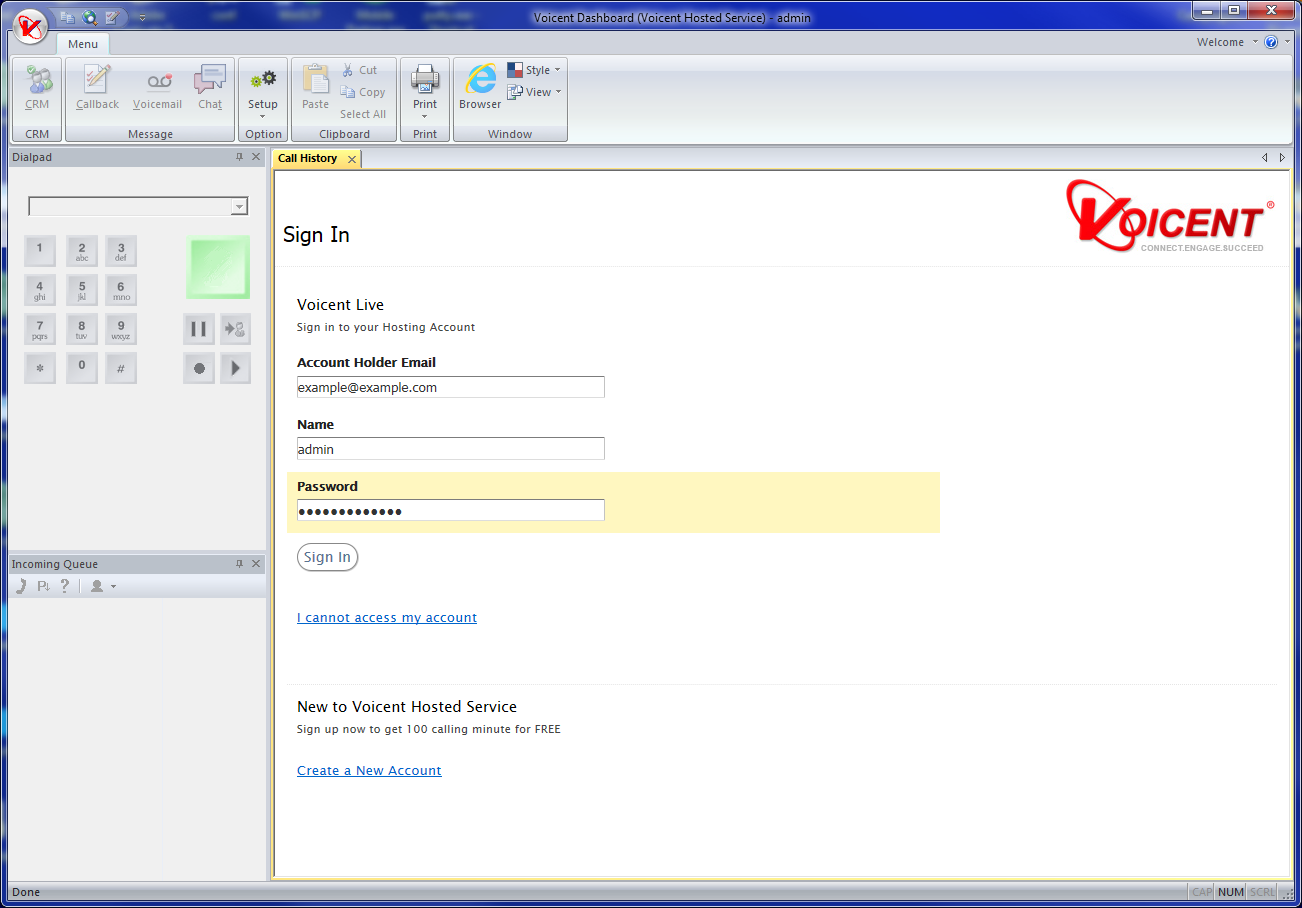Dial digit 1 on the Dialpad

click(40, 250)
